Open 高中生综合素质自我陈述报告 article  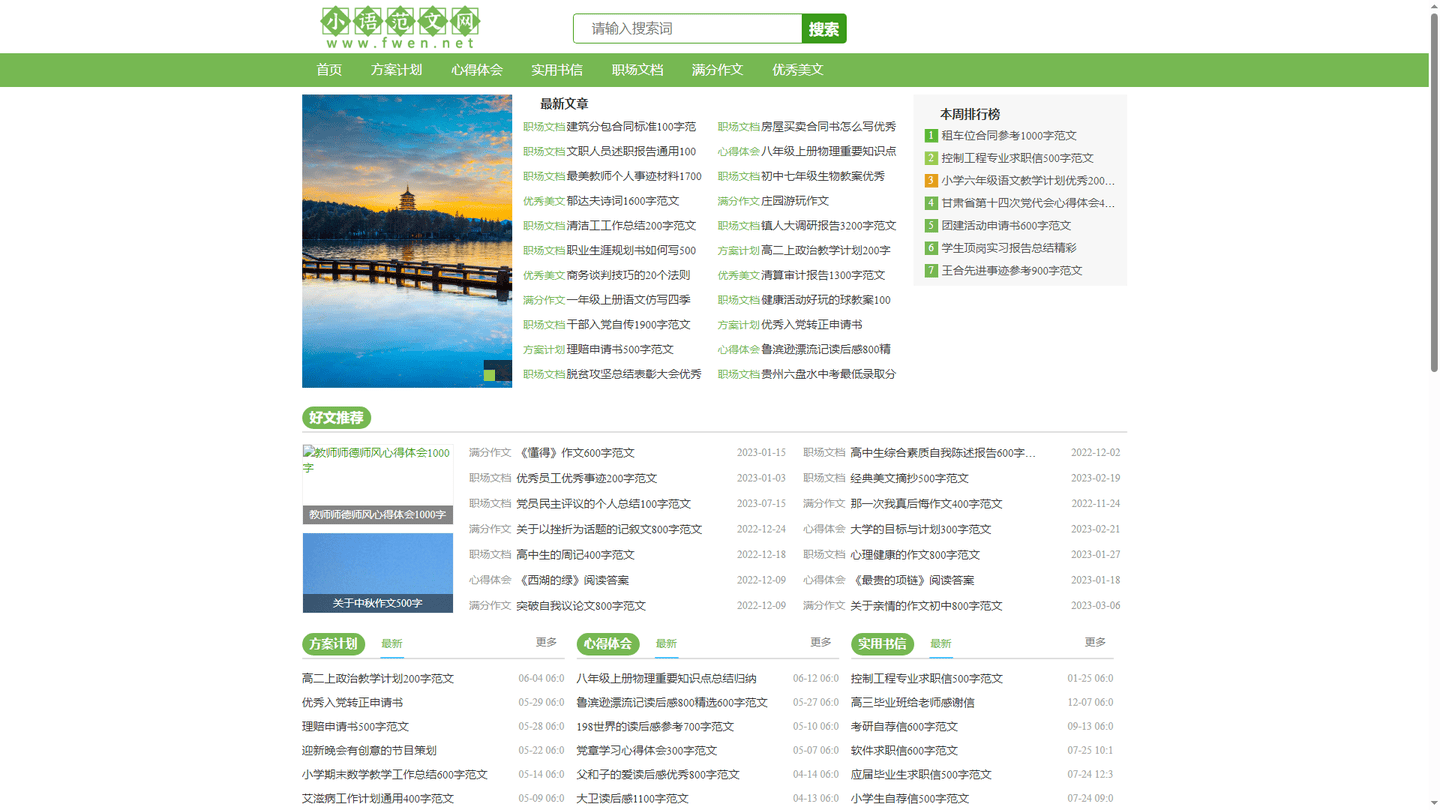coord(943,453)
